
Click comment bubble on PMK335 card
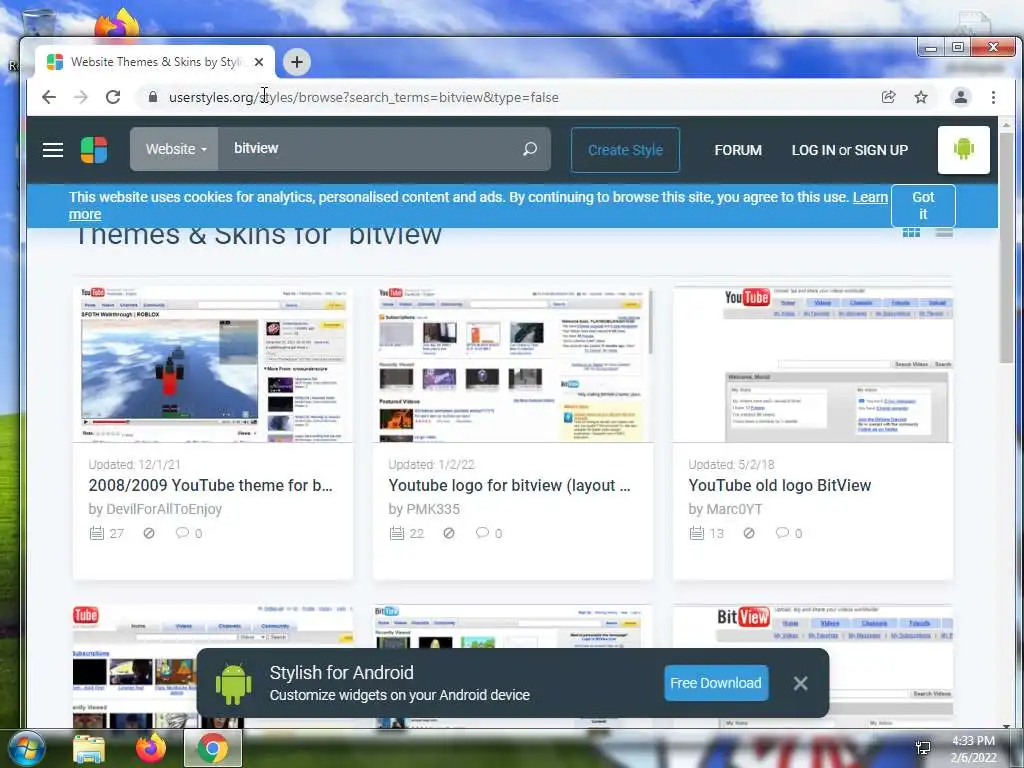click(x=482, y=532)
